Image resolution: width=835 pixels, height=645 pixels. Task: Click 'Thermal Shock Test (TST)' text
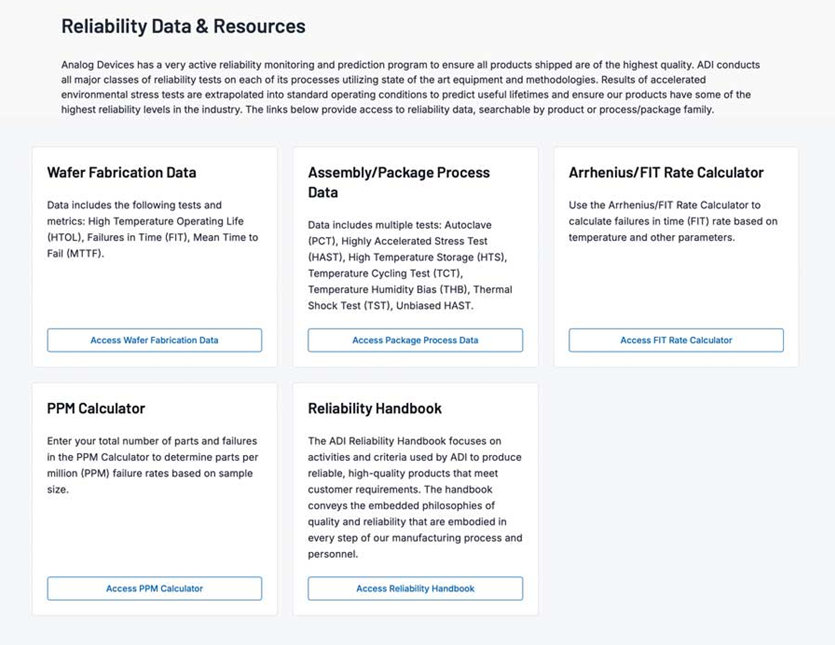point(403,298)
